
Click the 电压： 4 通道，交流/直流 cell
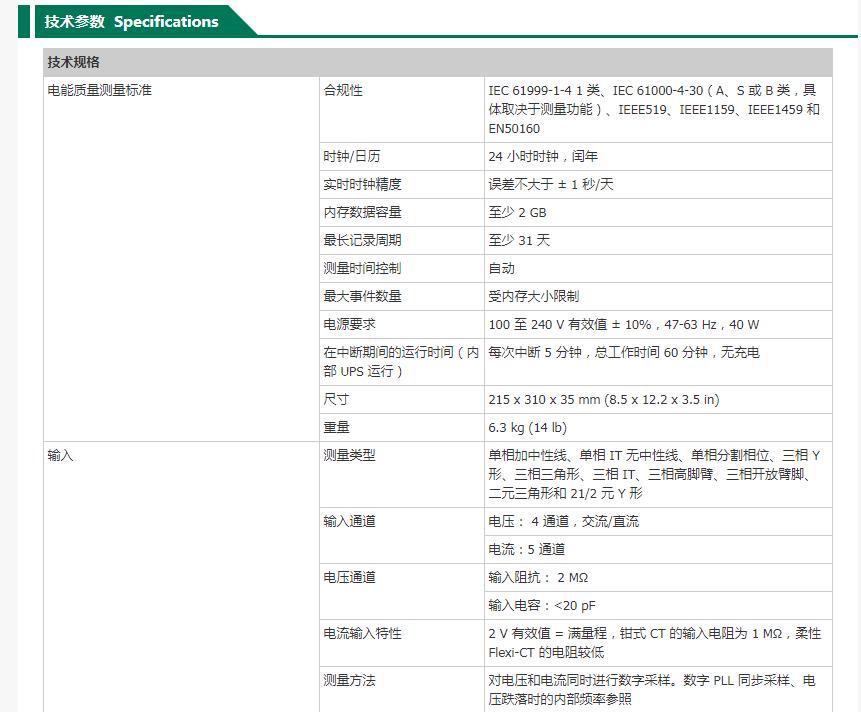pyautogui.click(x=563, y=522)
